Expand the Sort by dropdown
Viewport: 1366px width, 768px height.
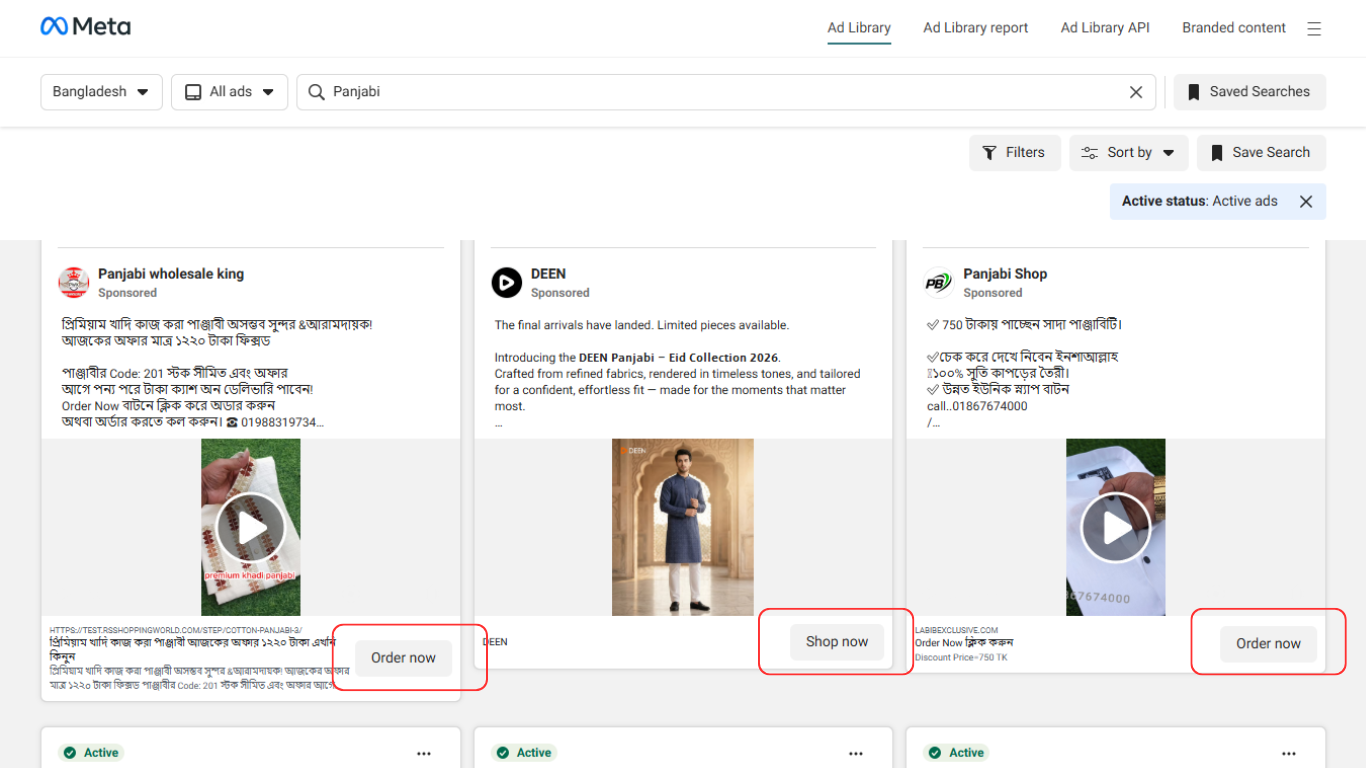tap(1128, 153)
